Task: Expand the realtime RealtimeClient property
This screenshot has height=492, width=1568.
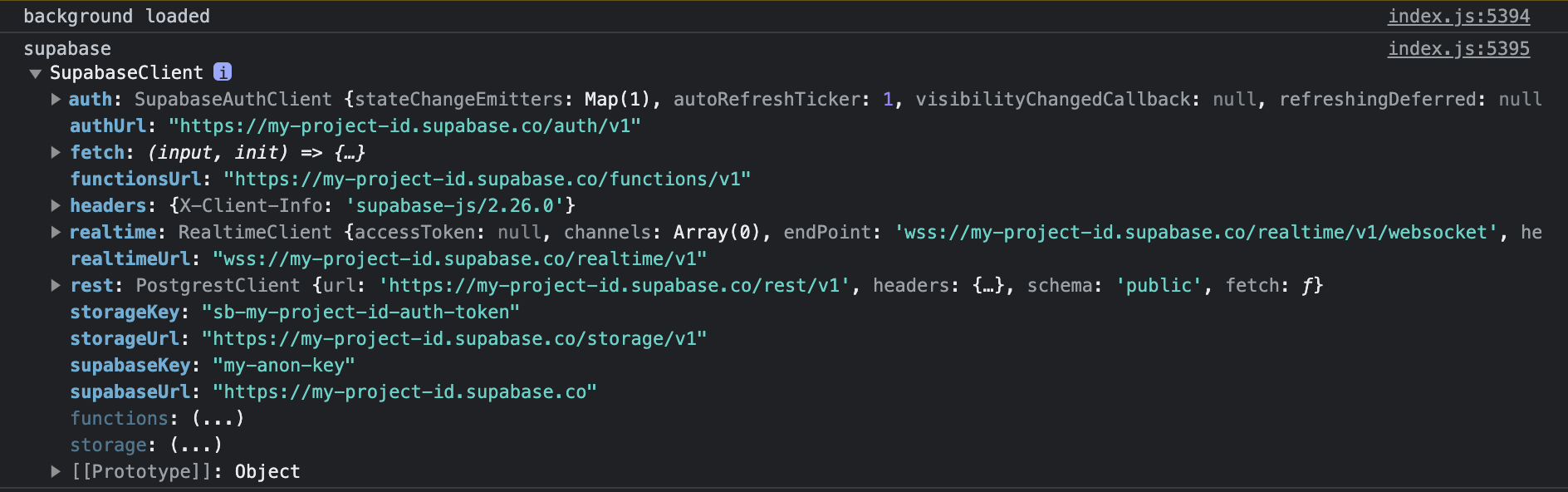Action: 56,233
